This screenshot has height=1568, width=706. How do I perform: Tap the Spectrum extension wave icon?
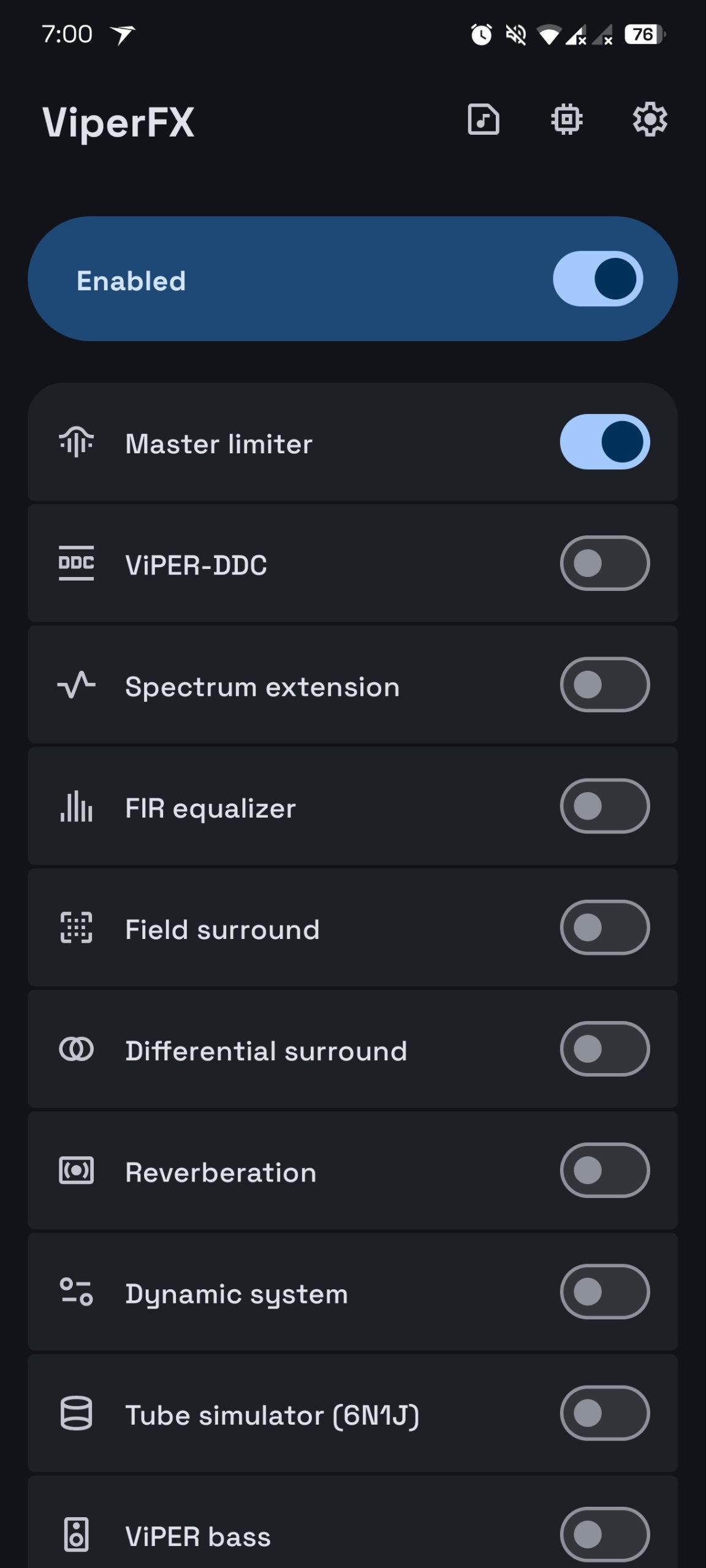tap(77, 685)
